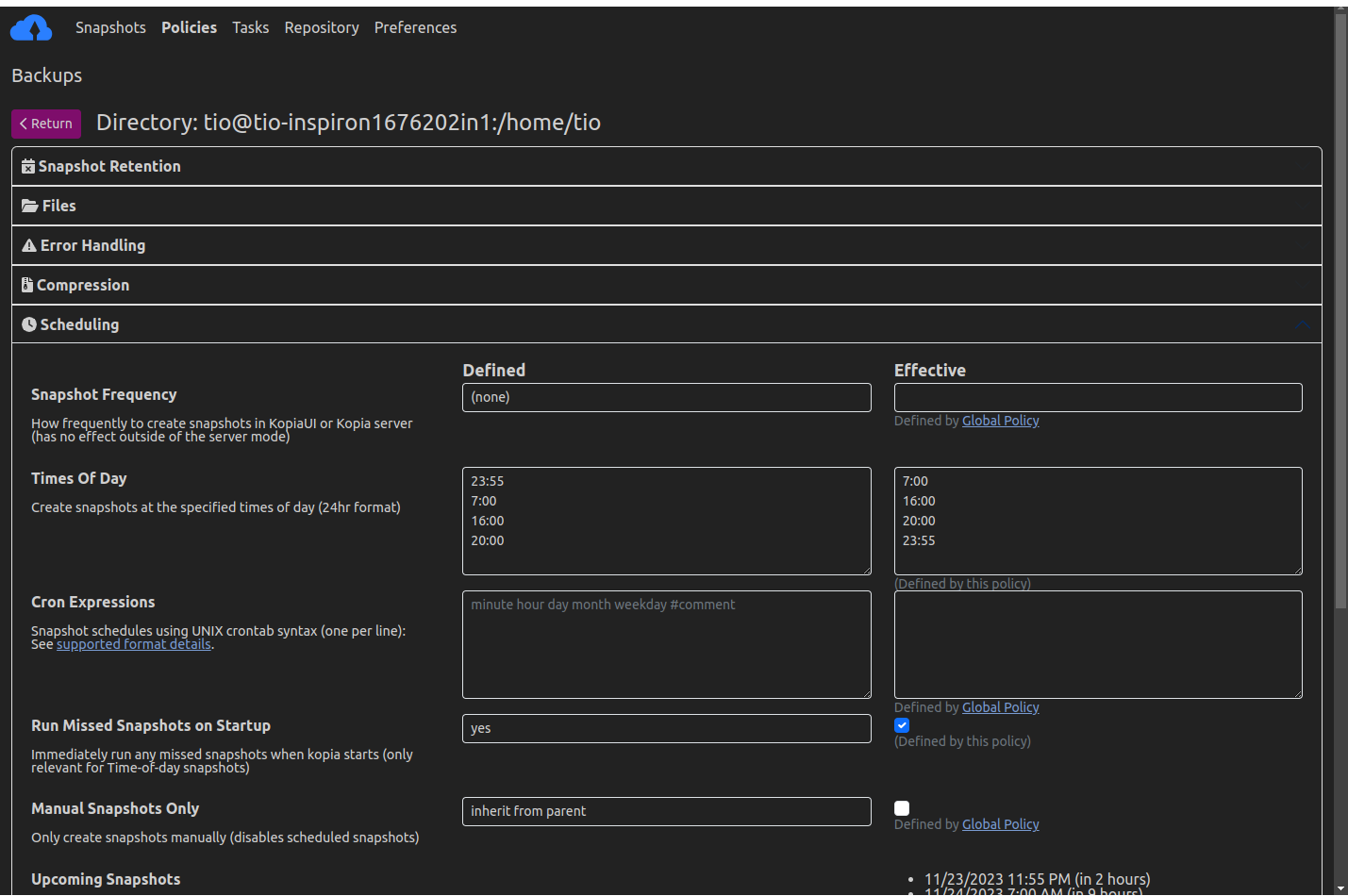Open the Snapshot Frequency dropdown showing (none)
Screen dimensions: 1348x896
click(667, 397)
